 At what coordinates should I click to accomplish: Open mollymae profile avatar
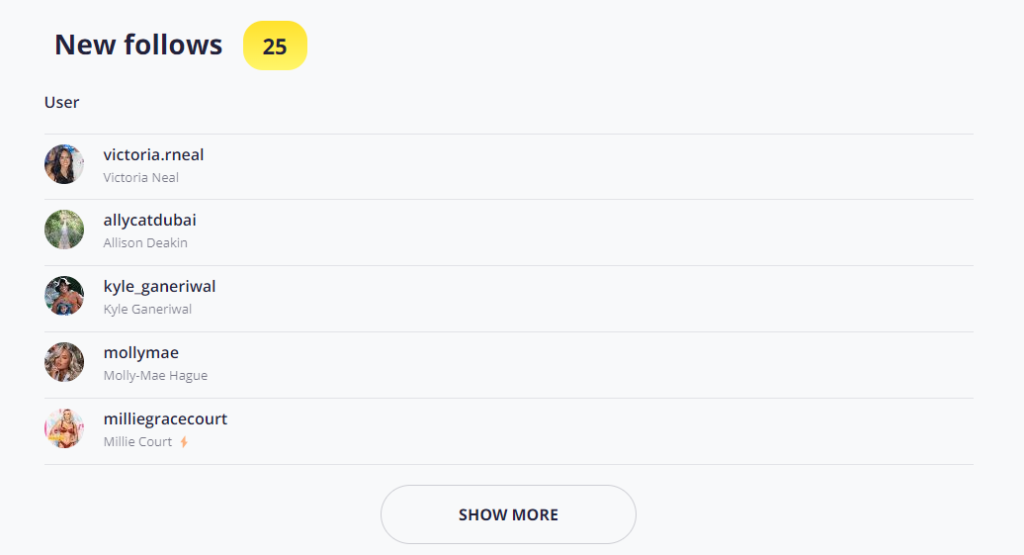[x=64, y=362]
